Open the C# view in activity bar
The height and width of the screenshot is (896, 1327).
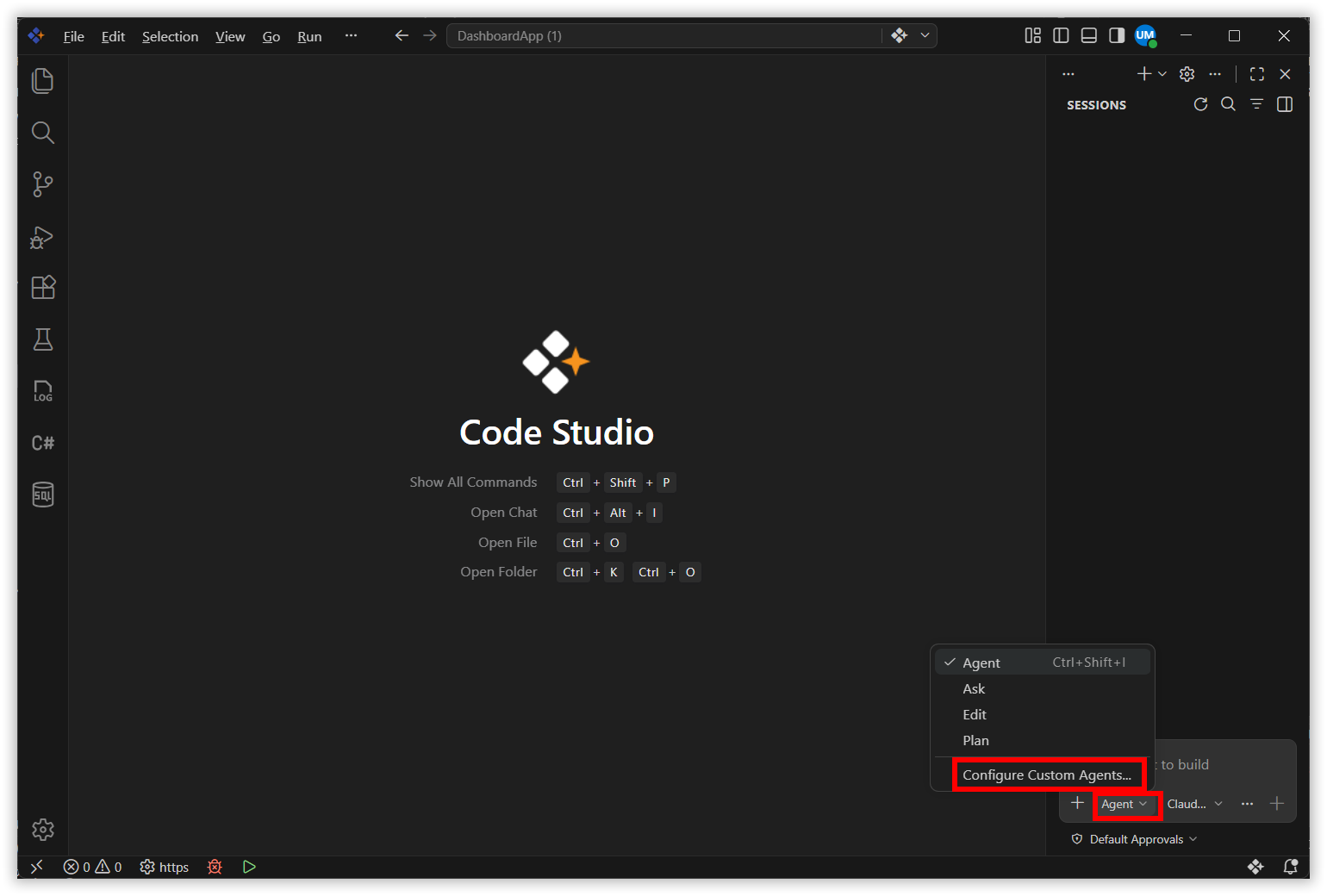point(42,443)
